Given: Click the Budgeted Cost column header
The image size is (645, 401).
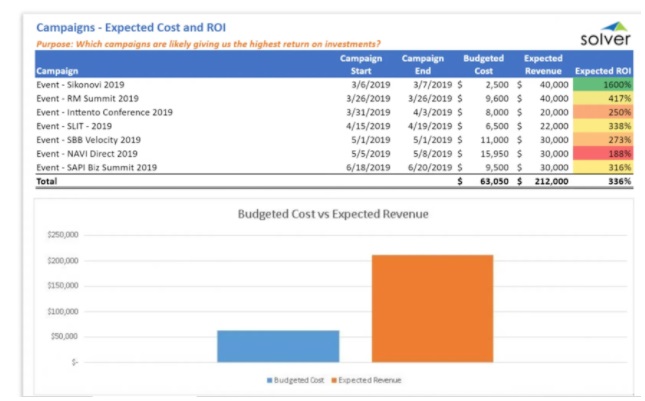Looking at the screenshot, I should pos(483,65).
